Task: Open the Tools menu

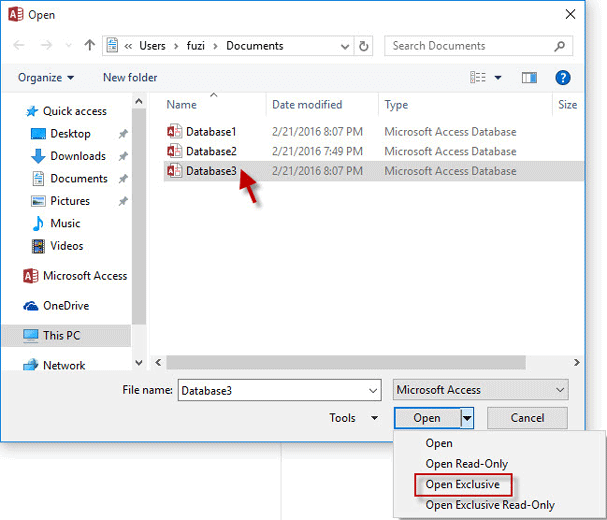Action: click(x=353, y=418)
